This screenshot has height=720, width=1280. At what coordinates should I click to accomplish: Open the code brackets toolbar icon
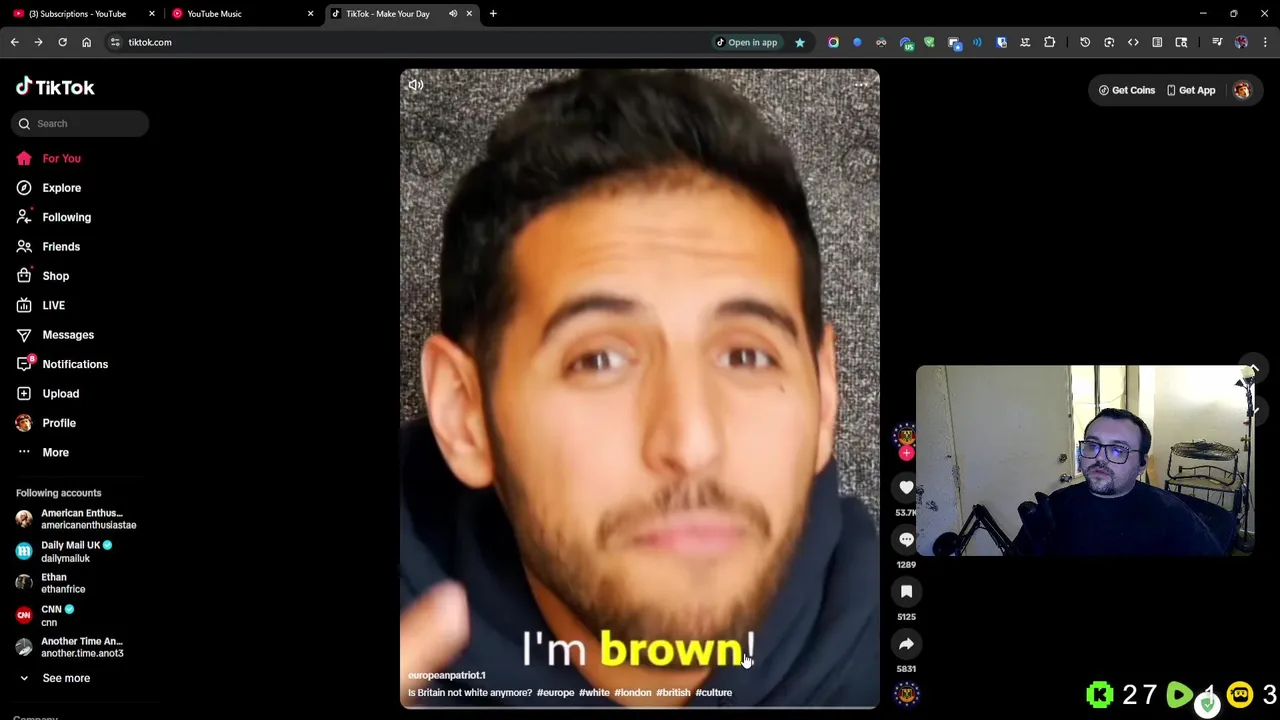1133,42
